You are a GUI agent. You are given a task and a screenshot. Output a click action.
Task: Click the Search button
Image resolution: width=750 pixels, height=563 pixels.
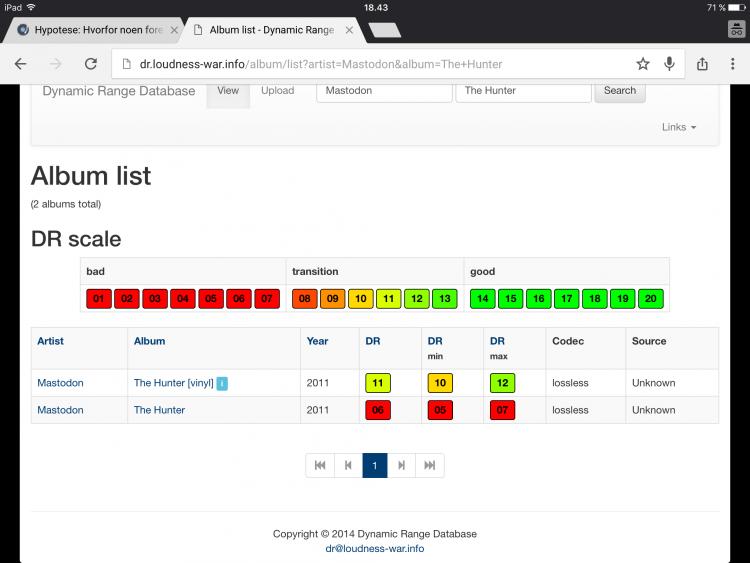(620, 91)
